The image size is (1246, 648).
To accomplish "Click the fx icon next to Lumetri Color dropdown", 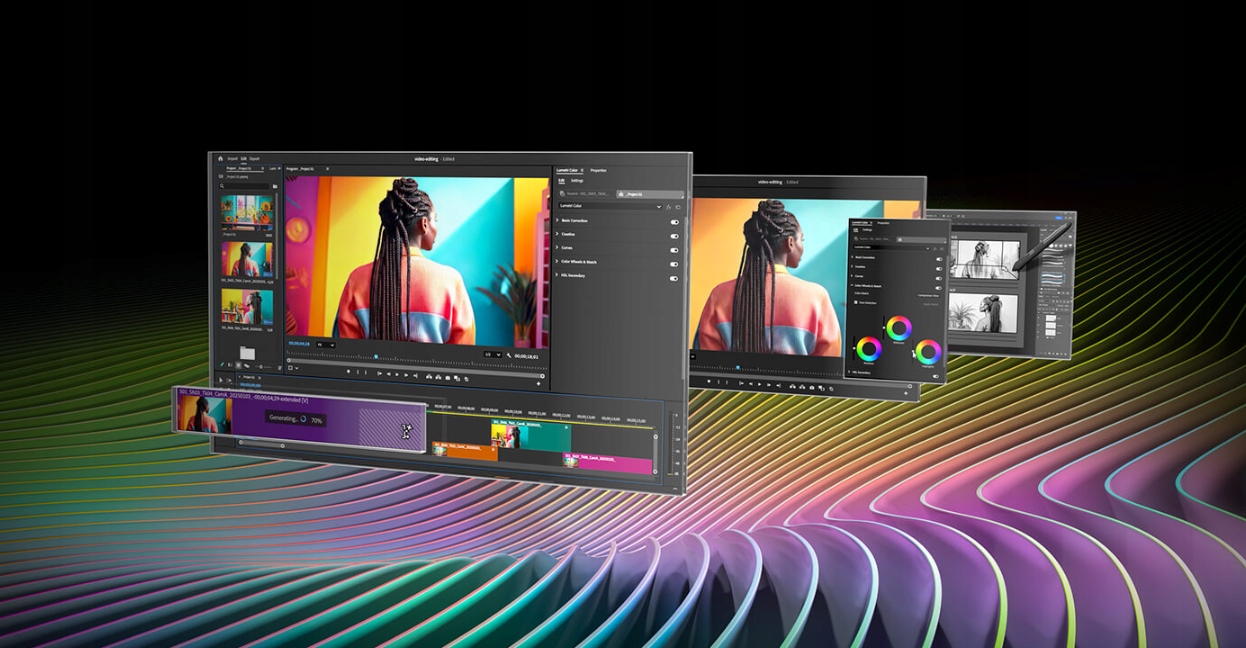I will pyautogui.click(x=668, y=206).
